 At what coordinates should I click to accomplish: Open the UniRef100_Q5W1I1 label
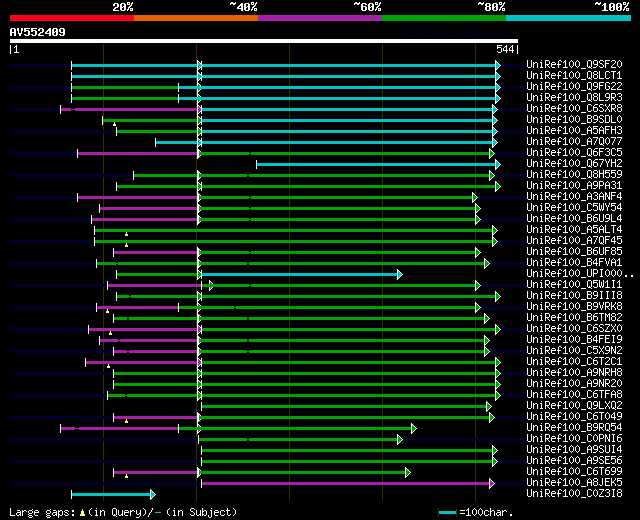coord(574,285)
